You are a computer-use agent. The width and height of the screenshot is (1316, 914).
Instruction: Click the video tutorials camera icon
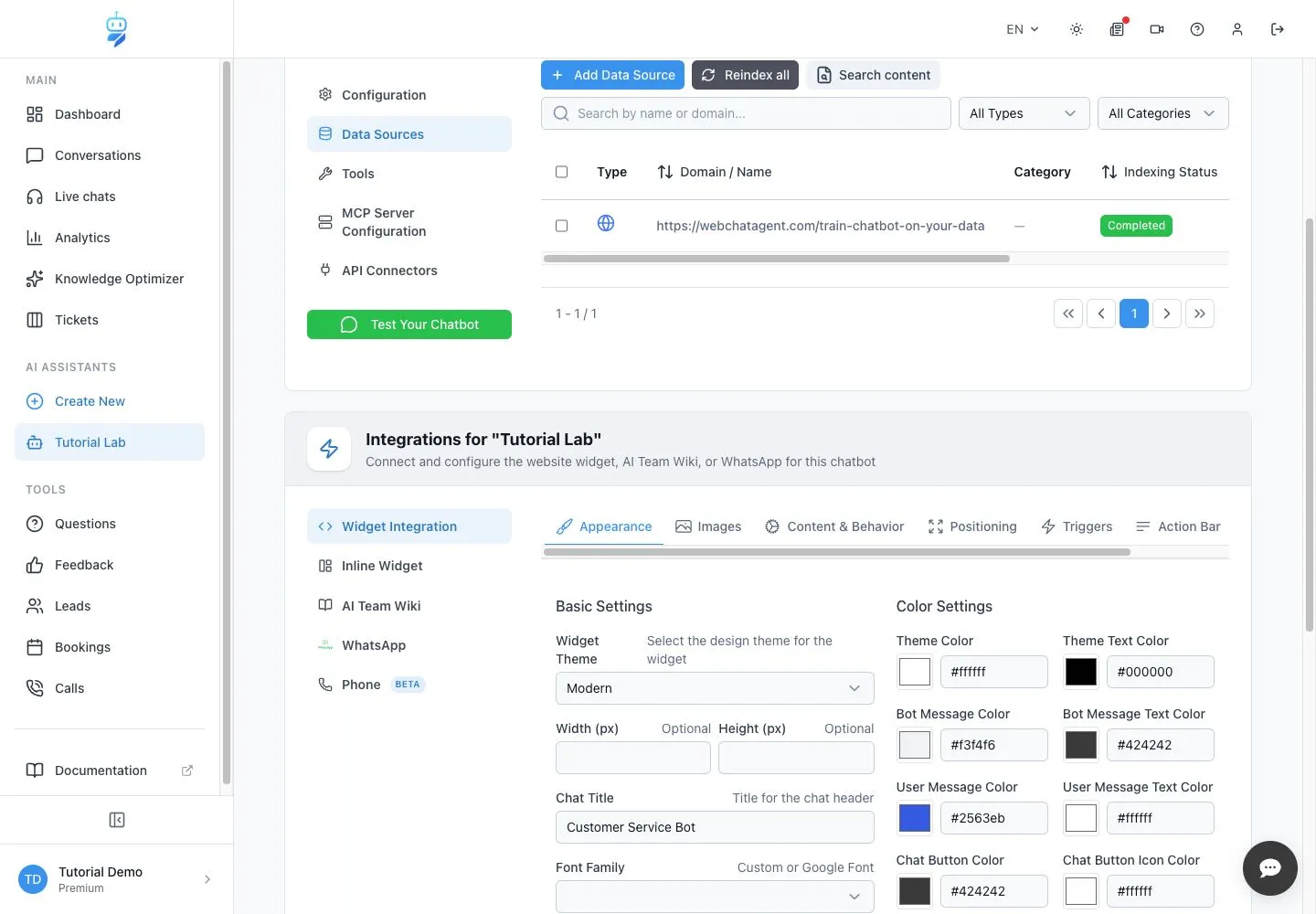coord(1157,29)
